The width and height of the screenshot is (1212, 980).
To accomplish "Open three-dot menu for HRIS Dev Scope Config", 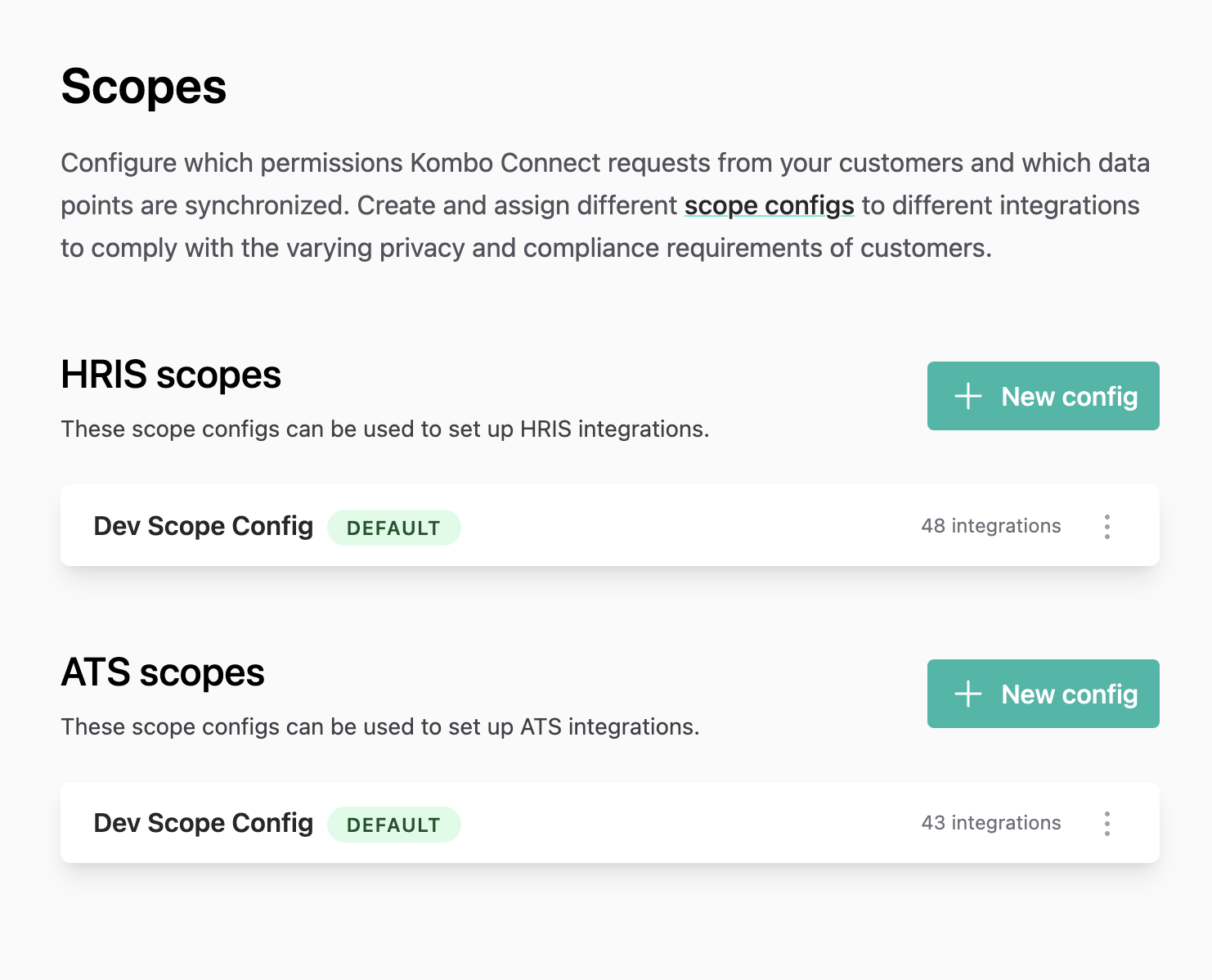I will coord(1107,526).
